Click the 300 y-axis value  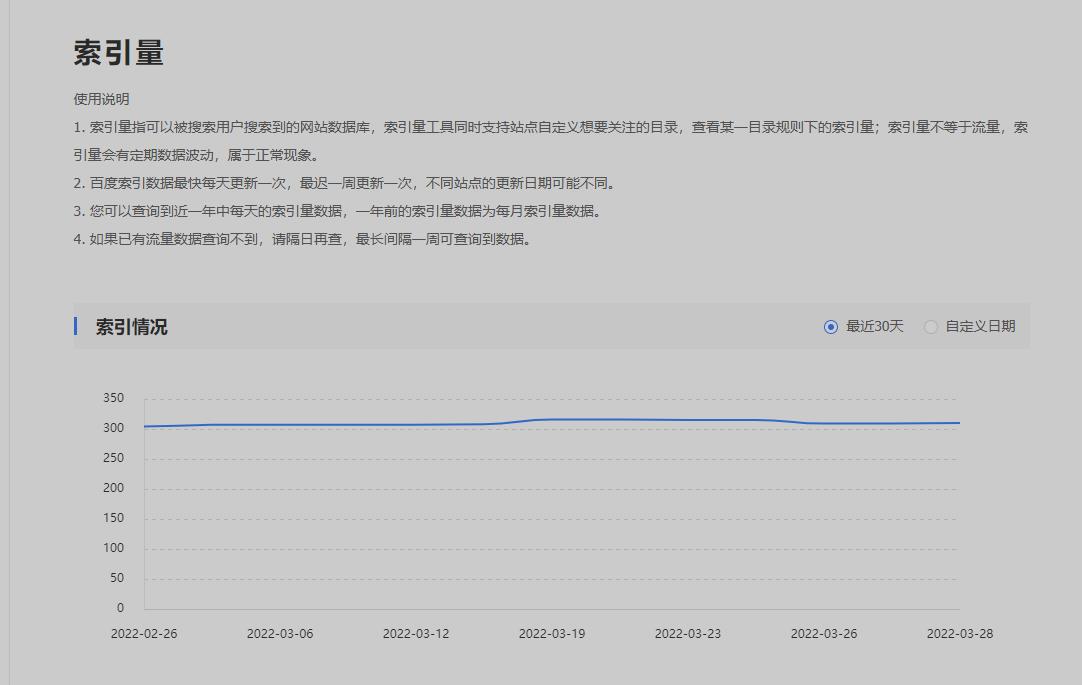[114, 428]
